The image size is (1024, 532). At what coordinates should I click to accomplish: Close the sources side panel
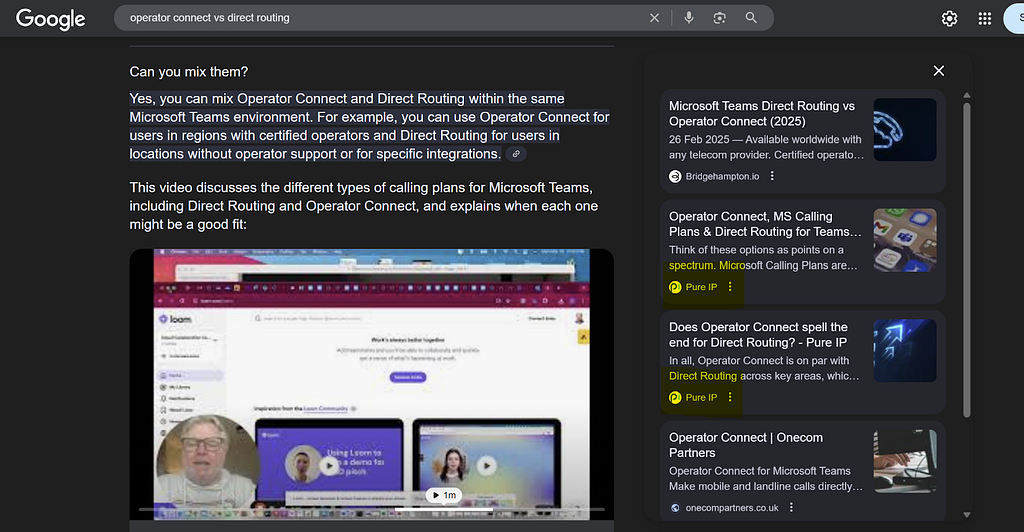click(x=938, y=70)
